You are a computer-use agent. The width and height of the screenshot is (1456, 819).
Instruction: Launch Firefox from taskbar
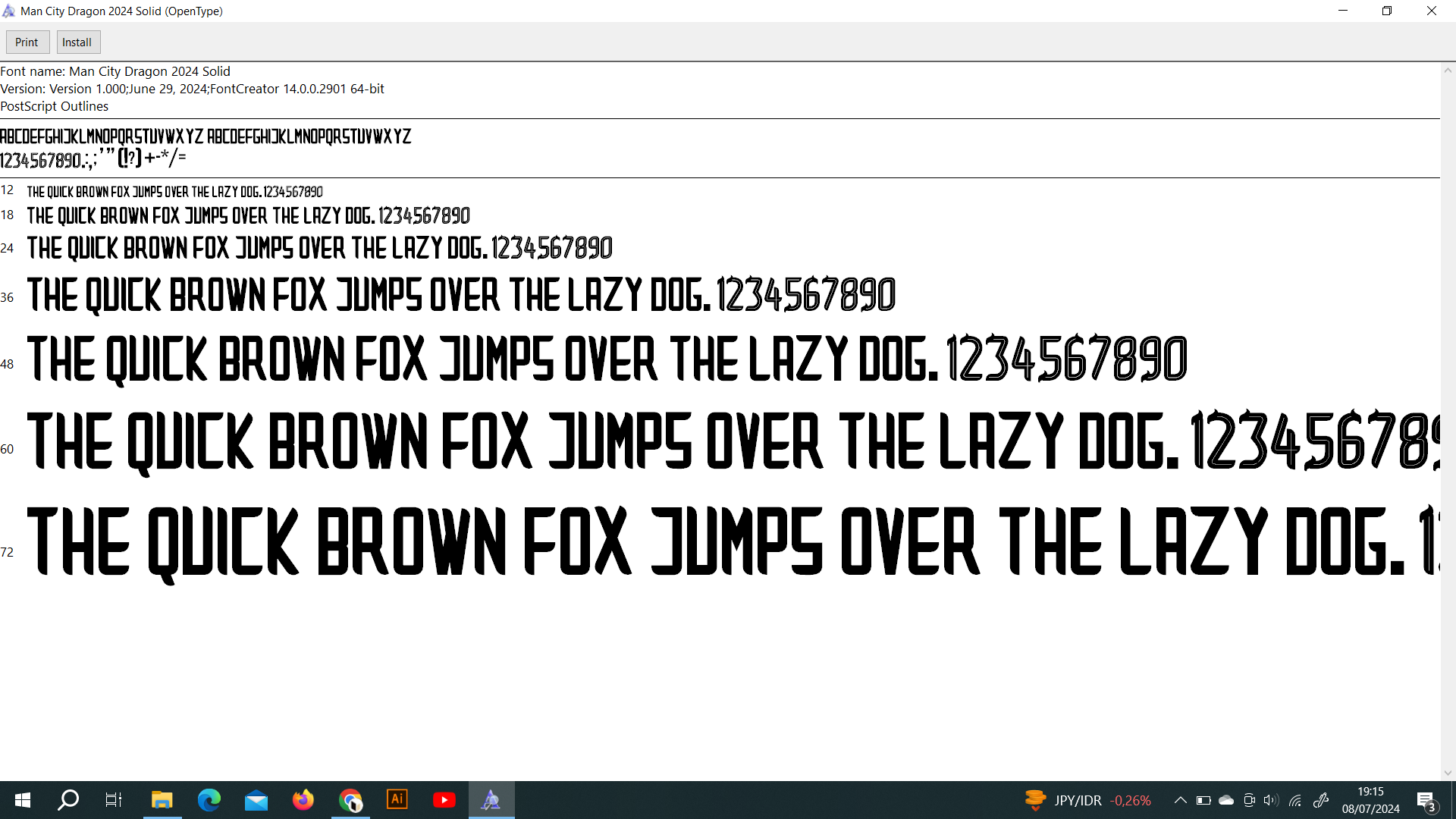click(303, 800)
